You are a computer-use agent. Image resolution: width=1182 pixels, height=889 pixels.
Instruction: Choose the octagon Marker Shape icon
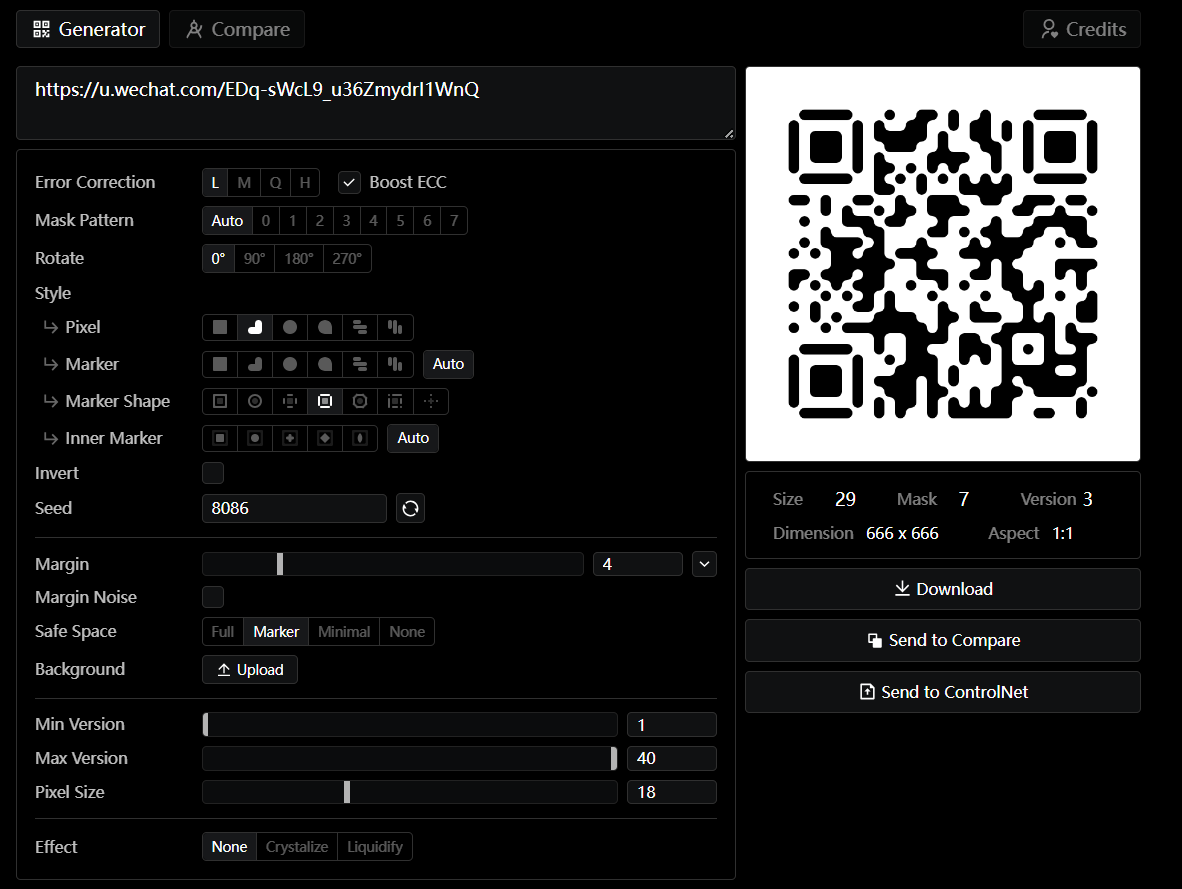tap(360, 401)
